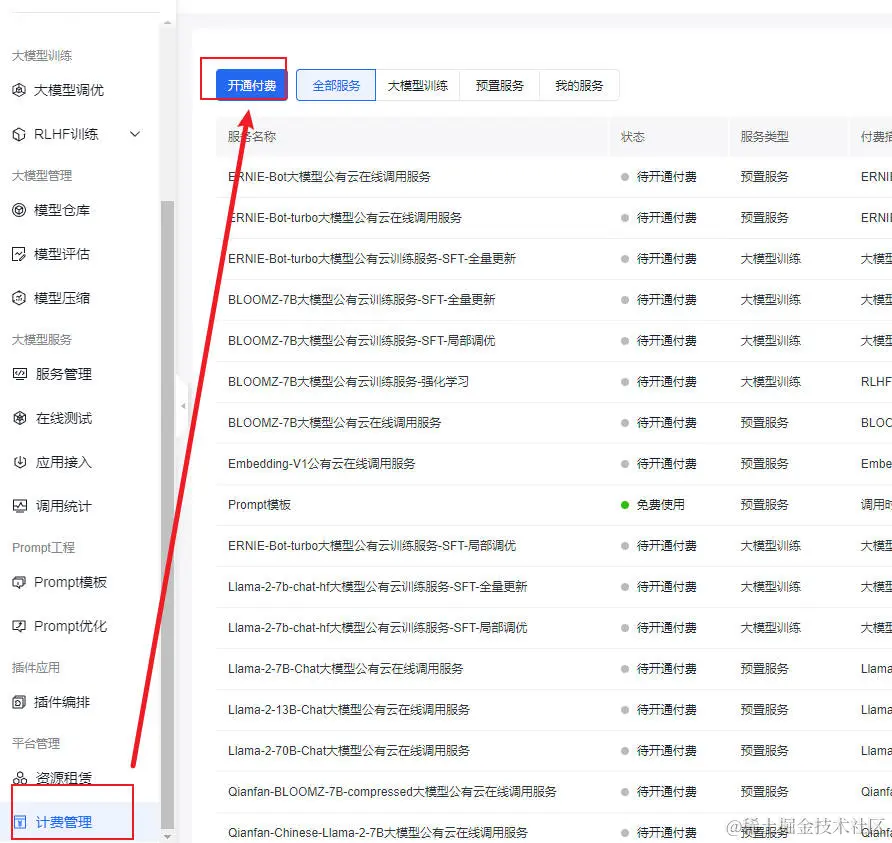Click the 计费管理 sidebar icon

[x=20, y=822]
